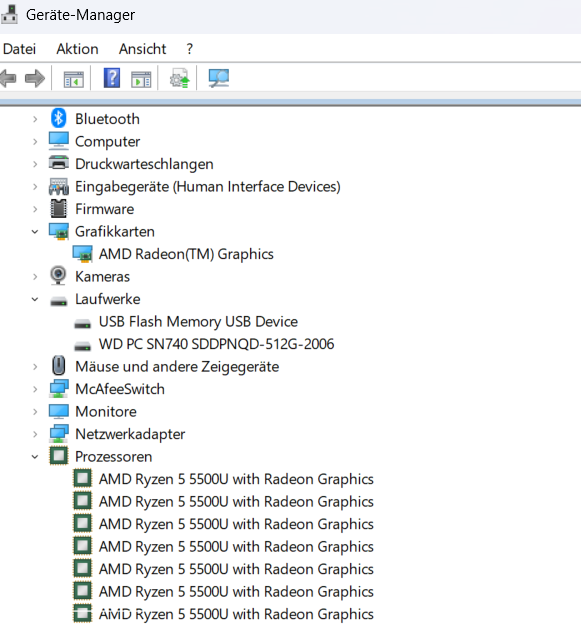Expand the Firmware node
The width and height of the screenshot is (581, 625).
35,209
